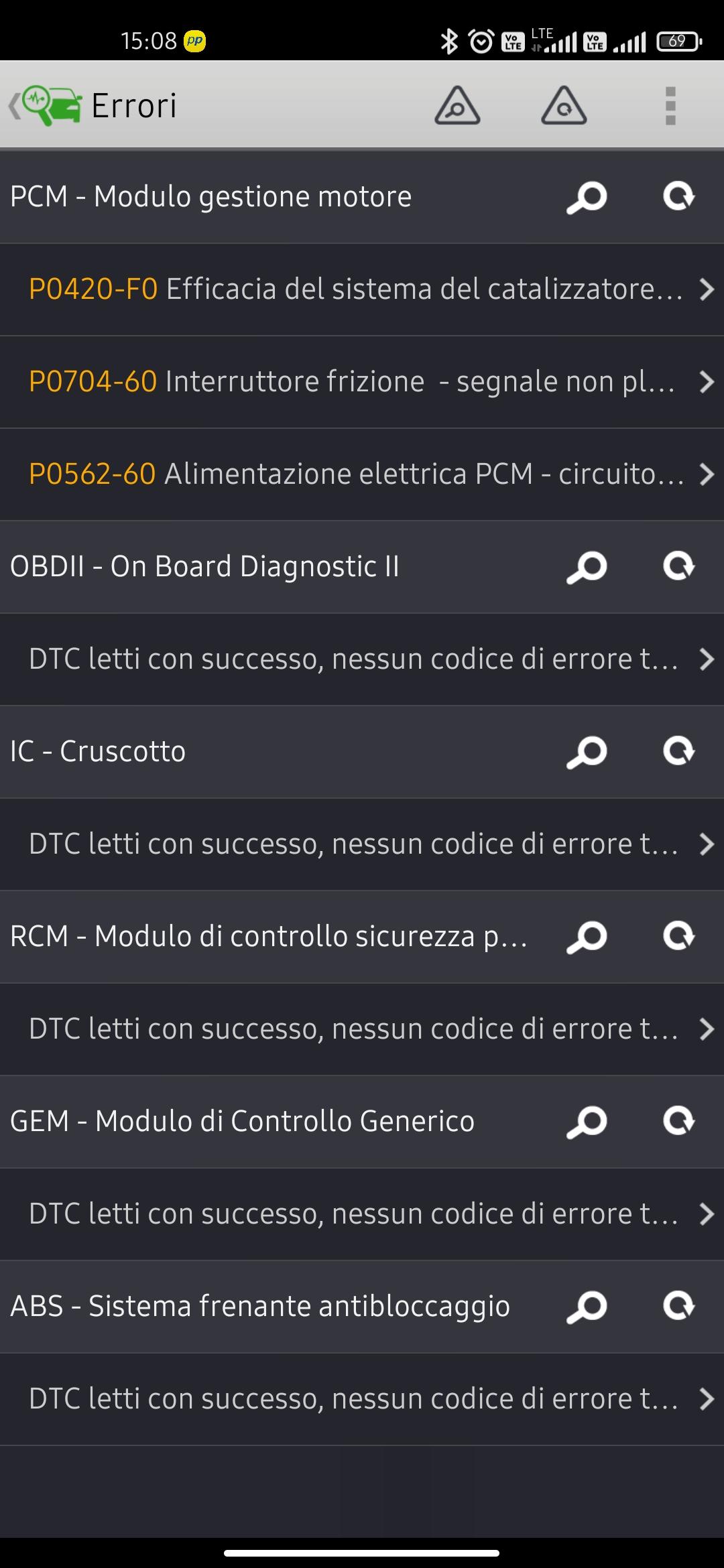Reset ABS errors with refresh icon
Viewport: 724px width, 1568px height.
click(x=678, y=1307)
